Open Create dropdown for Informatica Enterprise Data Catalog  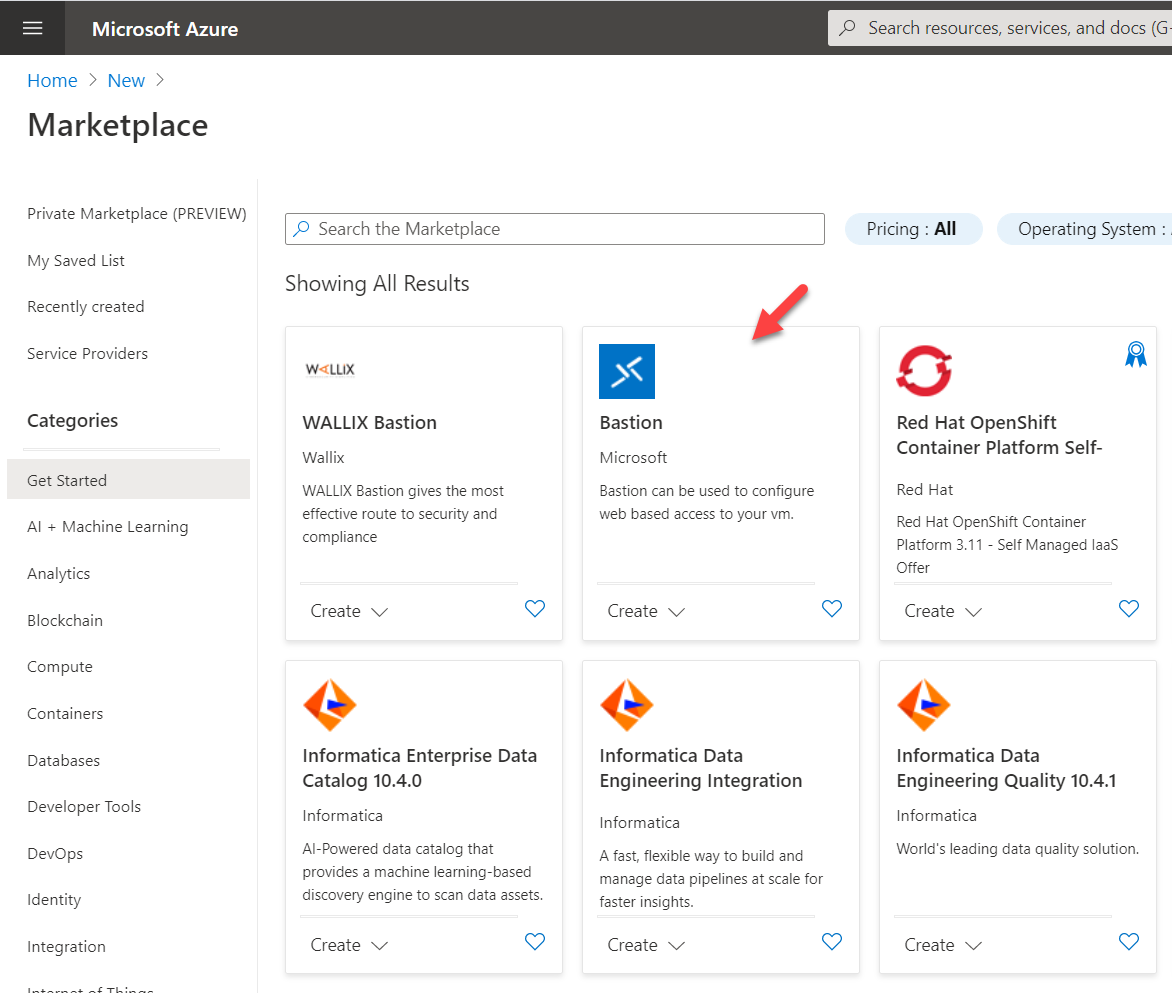349,945
